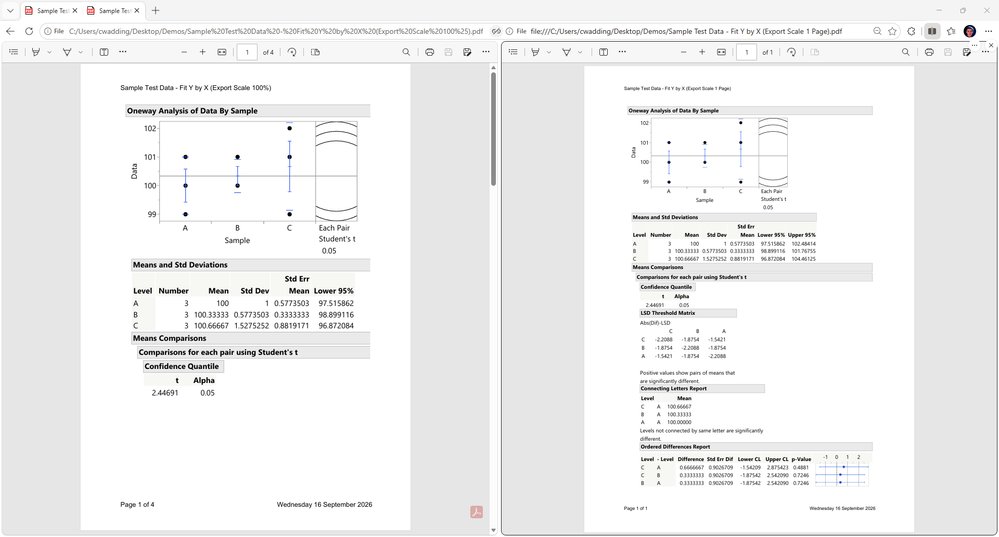Open the tab search chevron menu

pos(10,10)
